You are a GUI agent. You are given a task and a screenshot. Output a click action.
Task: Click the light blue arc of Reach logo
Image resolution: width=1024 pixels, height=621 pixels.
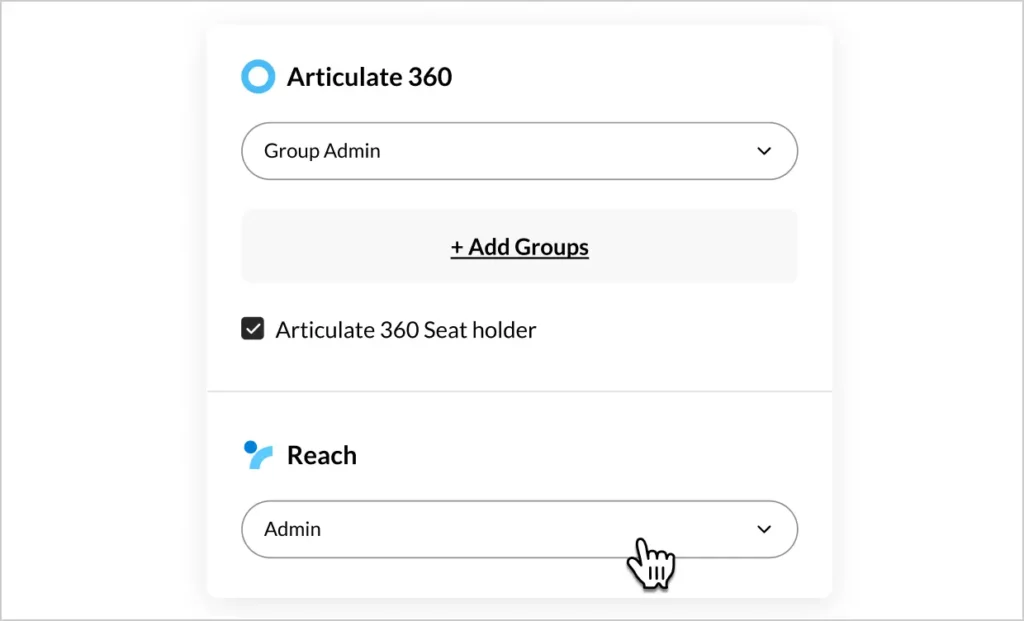[262, 458]
